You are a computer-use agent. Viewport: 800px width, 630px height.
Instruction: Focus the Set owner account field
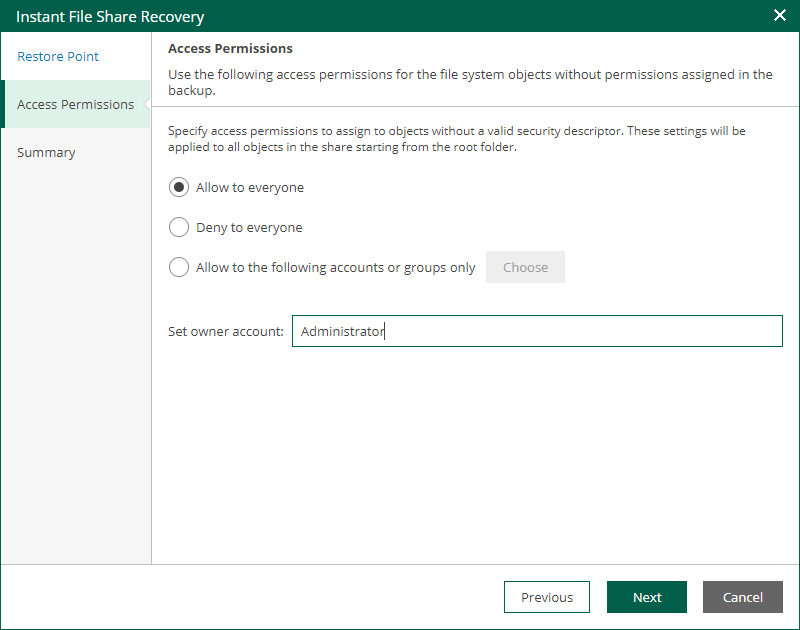coord(537,331)
